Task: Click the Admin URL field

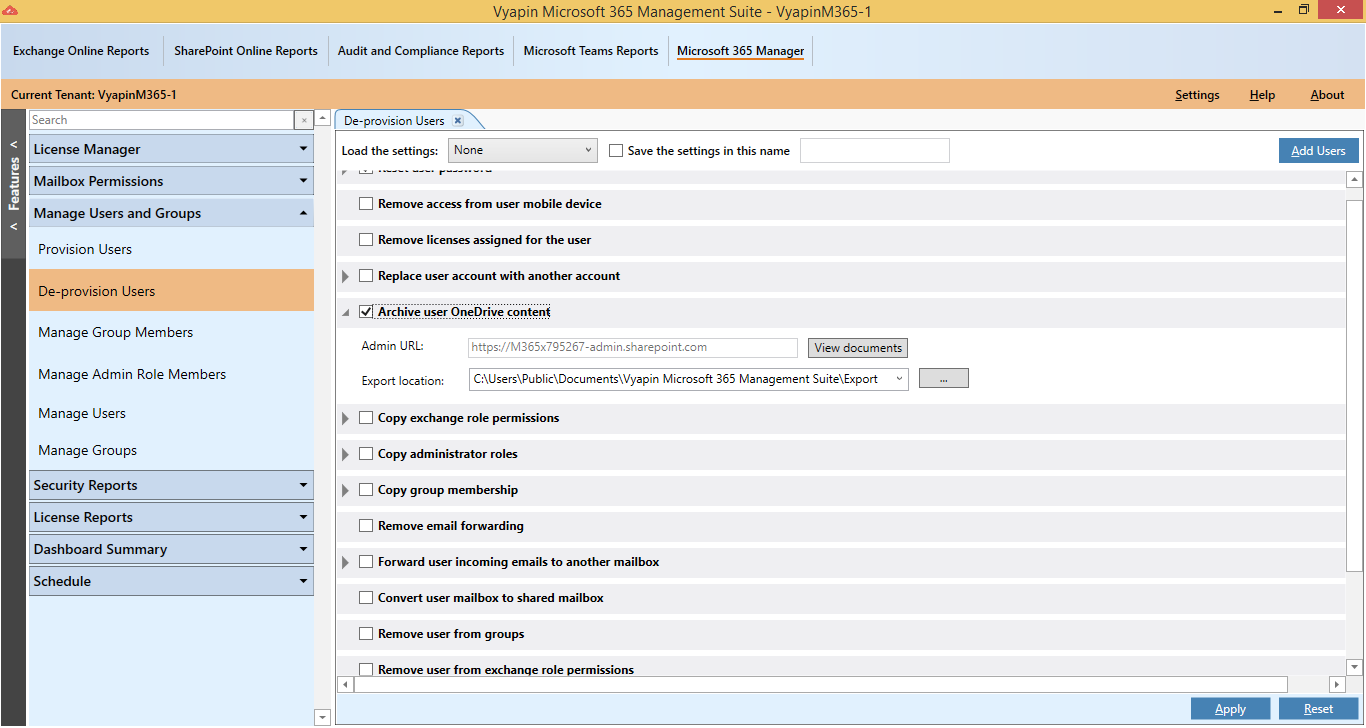Action: (633, 348)
